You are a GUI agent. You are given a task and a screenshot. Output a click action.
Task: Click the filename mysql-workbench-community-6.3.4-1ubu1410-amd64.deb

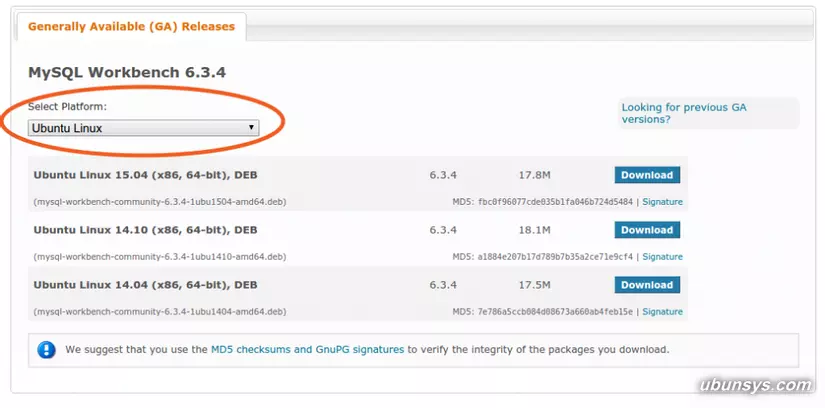pyautogui.click(x=160, y=257)
